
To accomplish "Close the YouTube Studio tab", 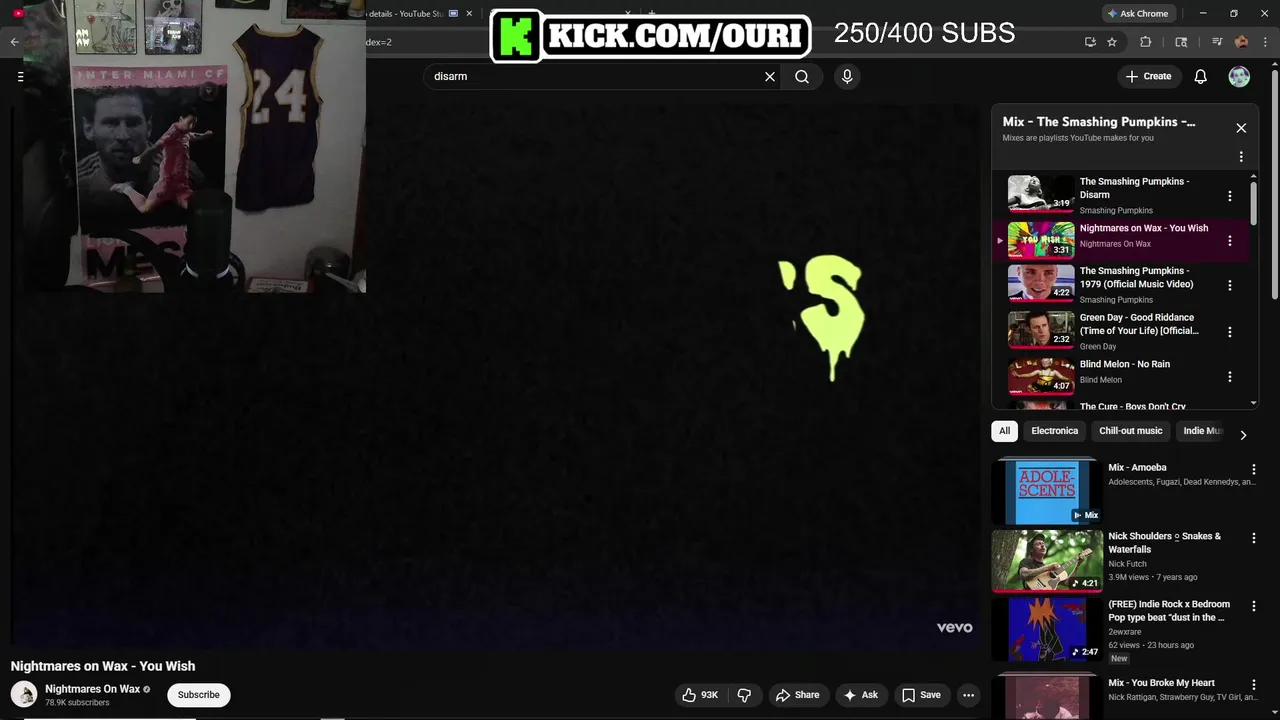I will pyautogui.click(x=469, y=13).
